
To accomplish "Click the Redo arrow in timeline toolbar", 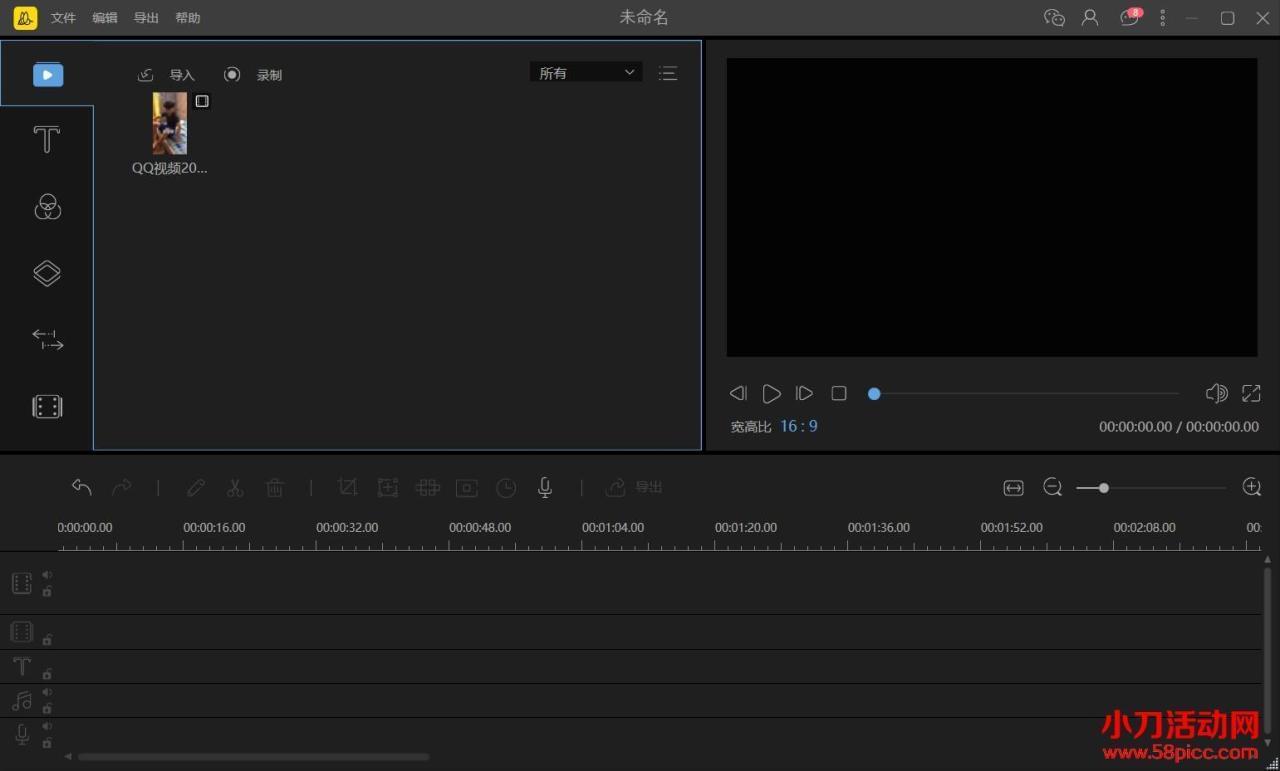I will [x=122, y=487].
